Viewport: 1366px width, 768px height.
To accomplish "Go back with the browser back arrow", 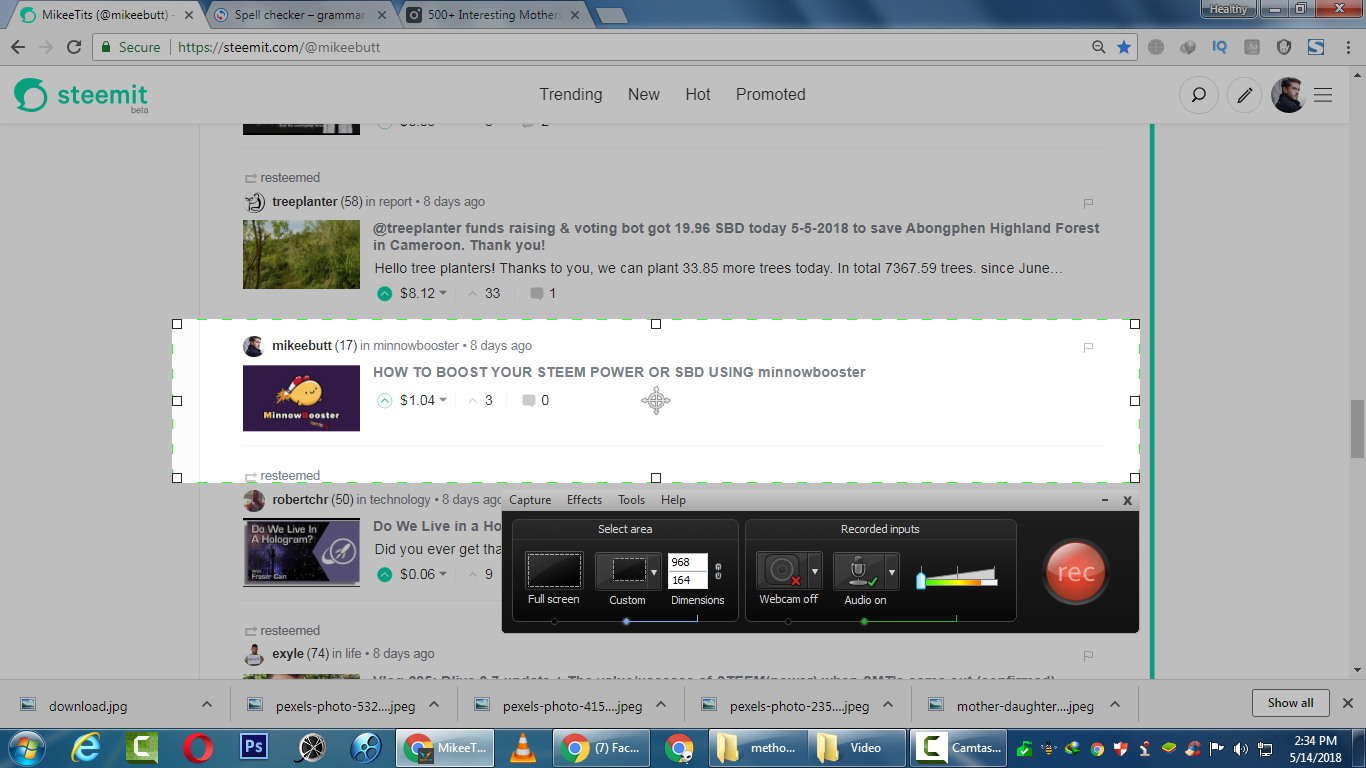I will tap(18, 47).
